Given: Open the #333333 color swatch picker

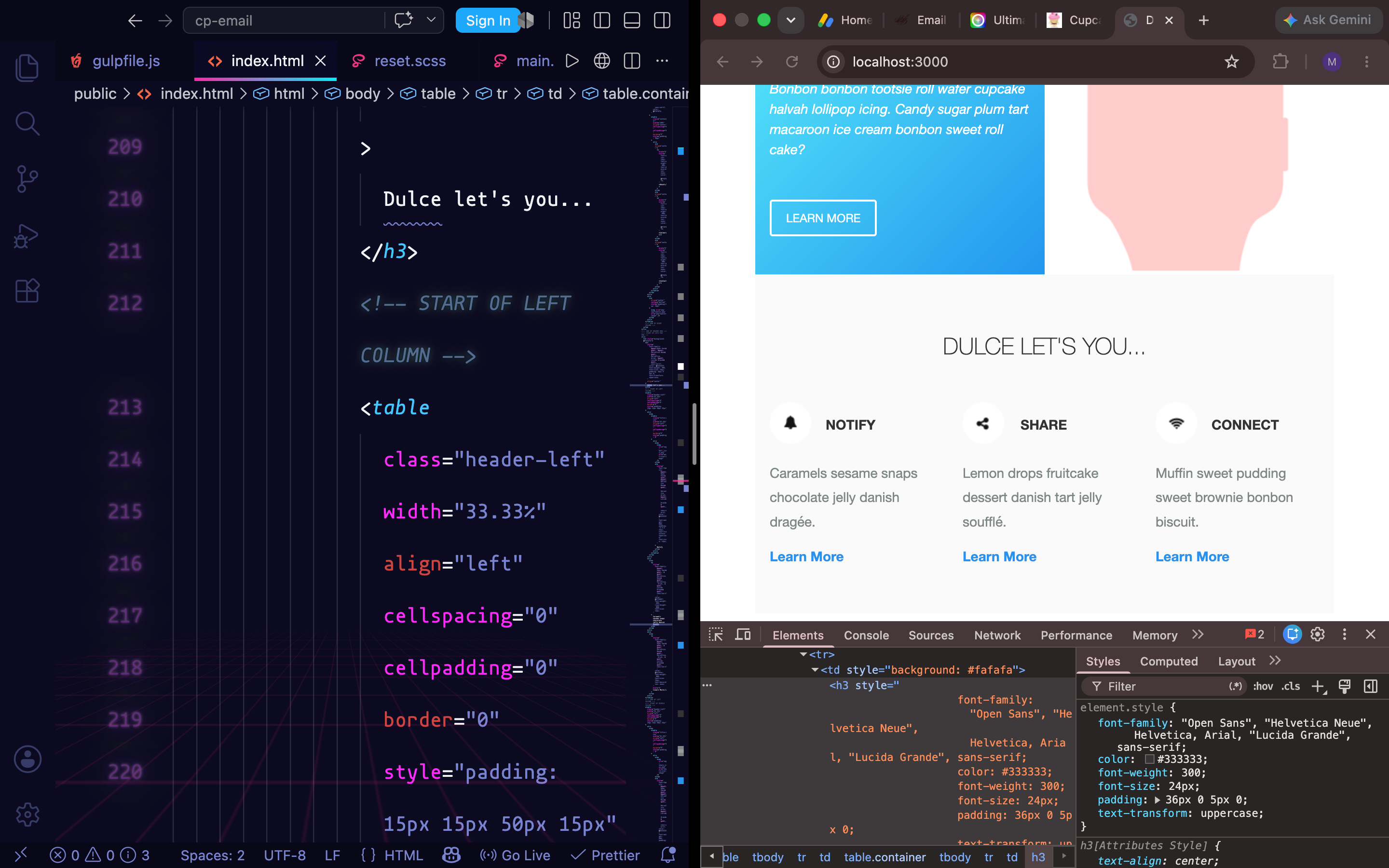Looking at the screenshot, I should click(1149, 759).
